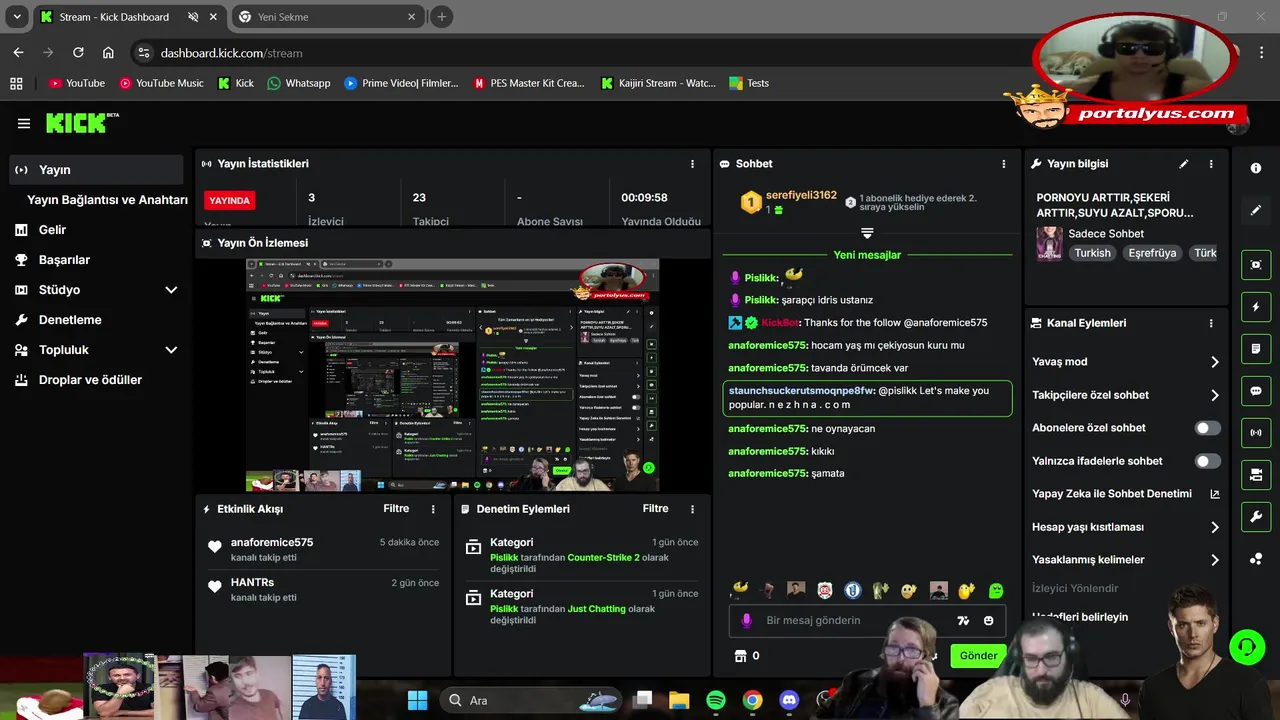
Task: Expand the Topluluk sidebar section
Action: point(171,350)
